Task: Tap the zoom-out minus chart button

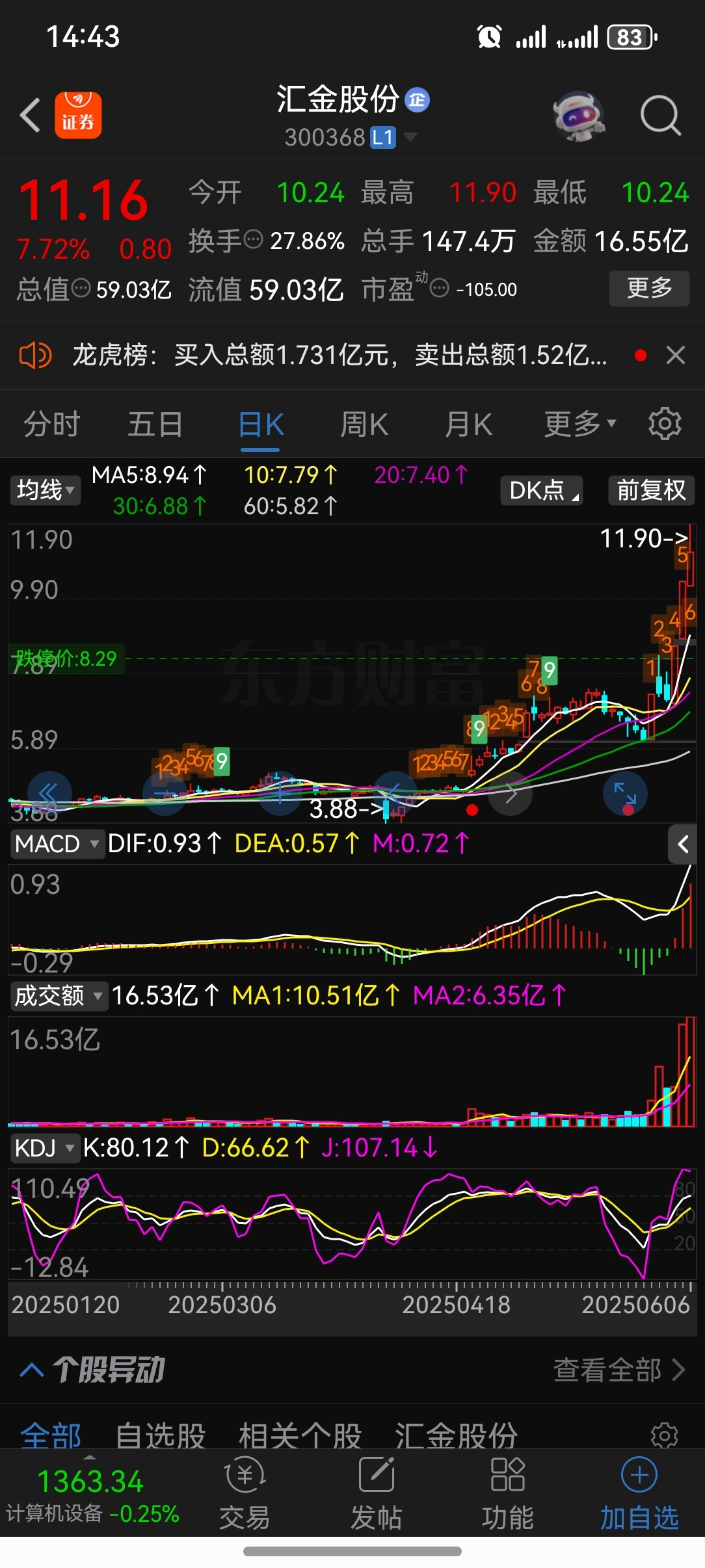Action: pyautogui.click(x=165, y=793)
